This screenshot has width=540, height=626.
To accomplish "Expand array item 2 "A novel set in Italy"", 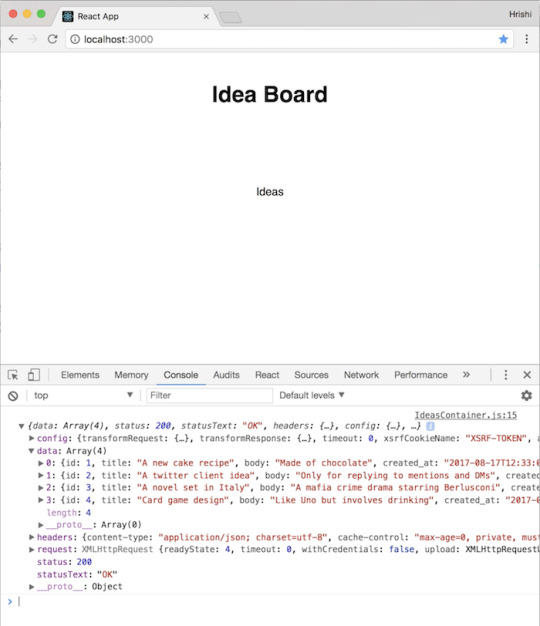I will coord(41,487).
